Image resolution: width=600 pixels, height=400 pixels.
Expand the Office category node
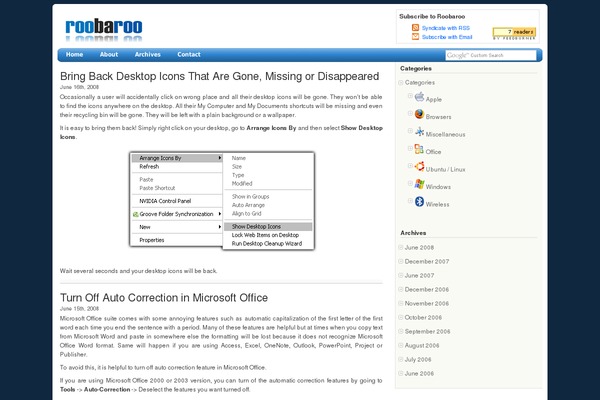click(410, 148)
